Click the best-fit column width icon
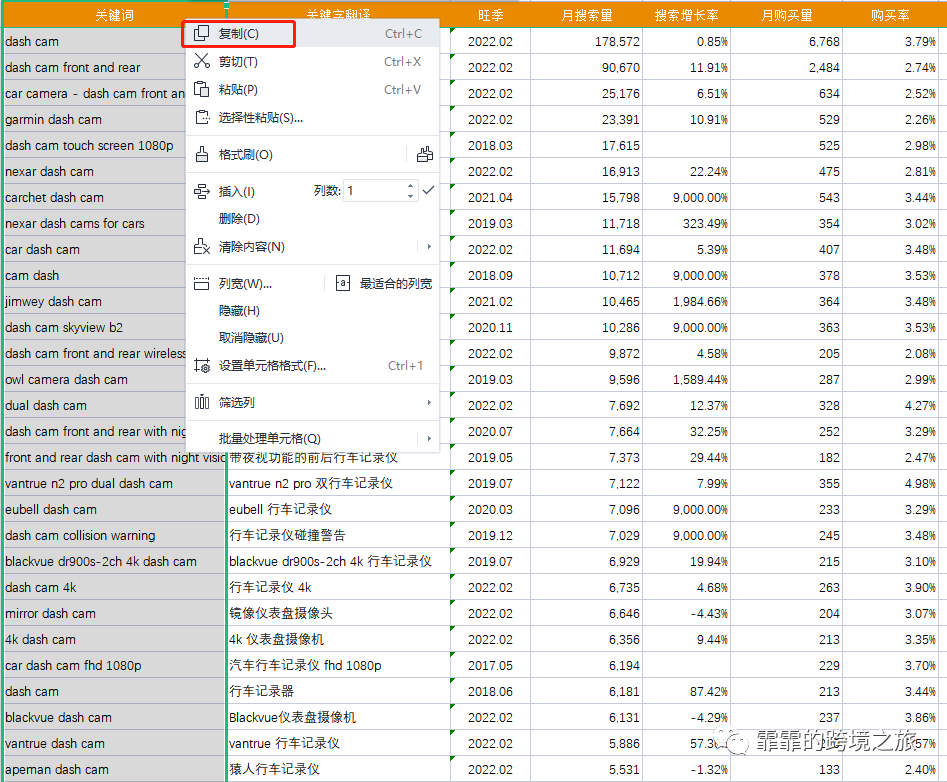This screenshot has height=782, width=947. click(342, 283)
